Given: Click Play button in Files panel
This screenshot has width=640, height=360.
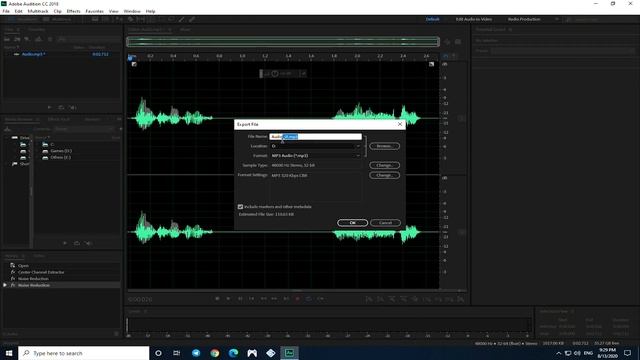Looking at the screenshot, I should pos(49,107).
